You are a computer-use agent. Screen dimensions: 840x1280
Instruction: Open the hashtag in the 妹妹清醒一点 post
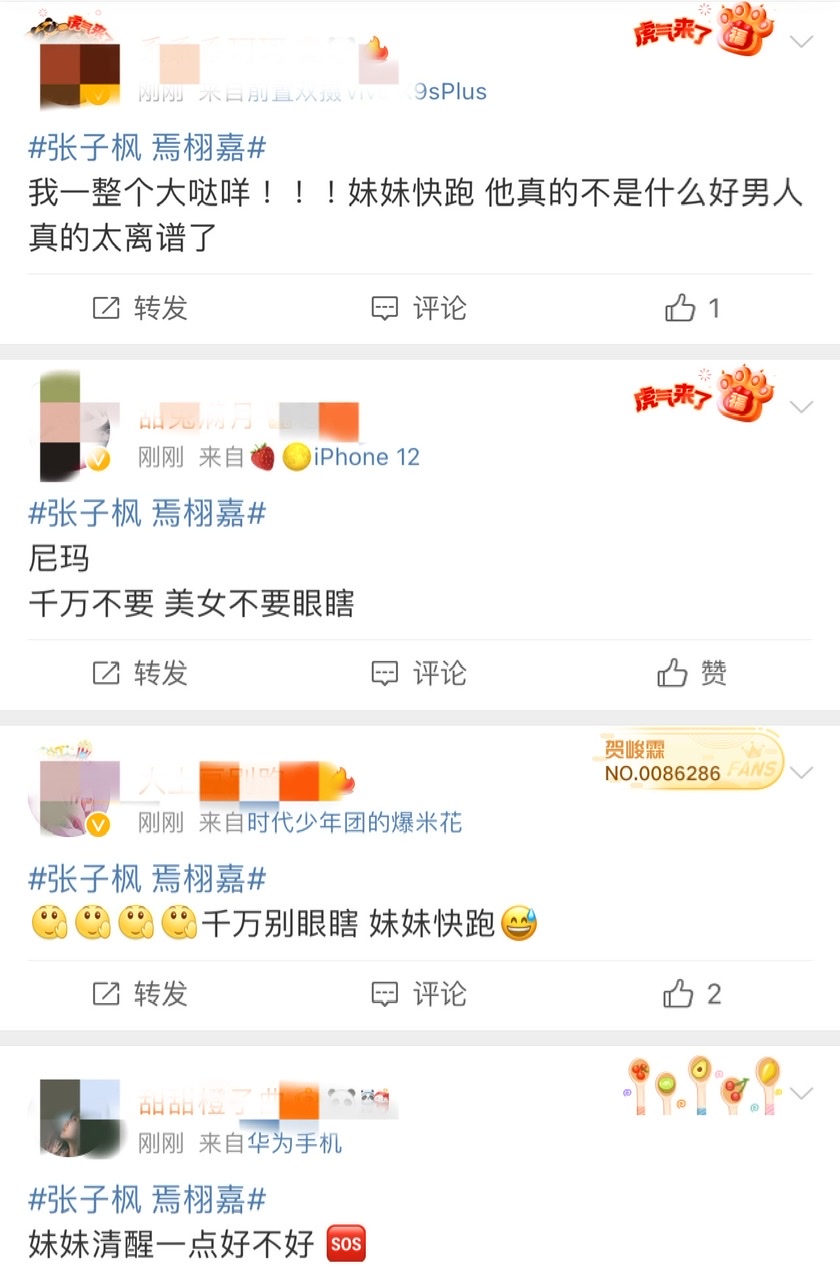coord(147,1199)
